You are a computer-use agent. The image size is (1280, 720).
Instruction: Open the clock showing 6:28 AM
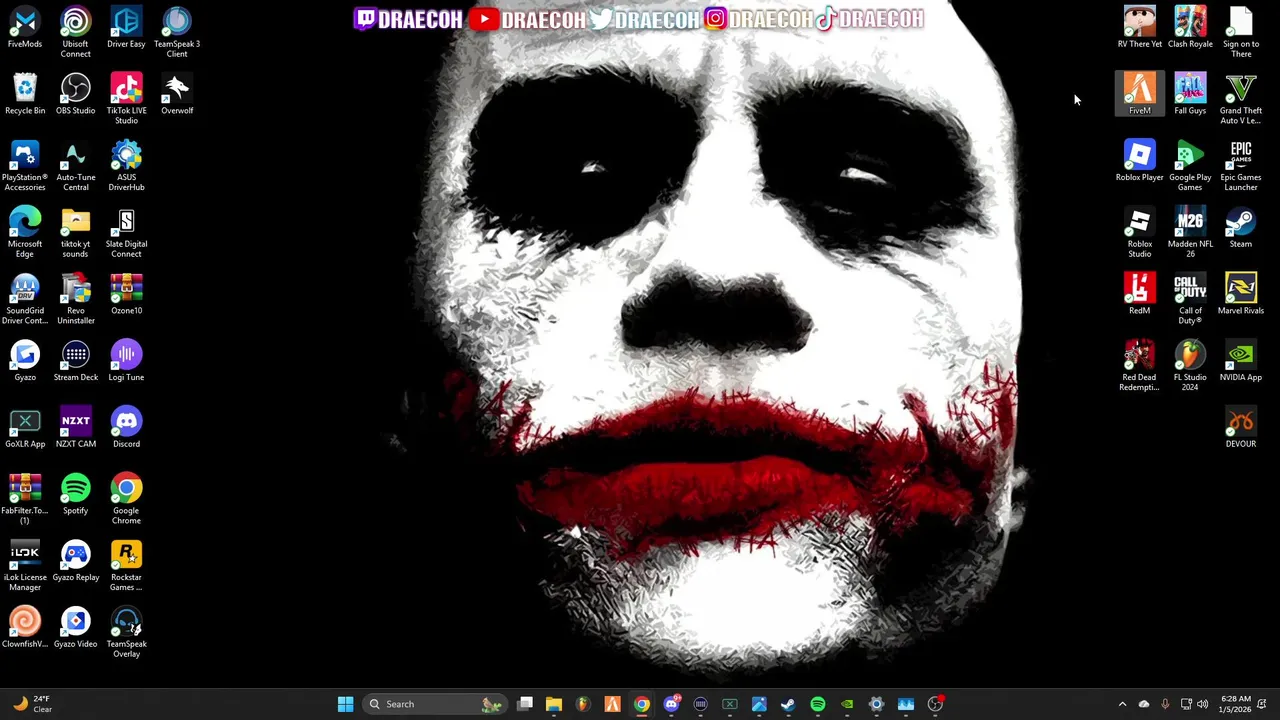[1236, 704]
